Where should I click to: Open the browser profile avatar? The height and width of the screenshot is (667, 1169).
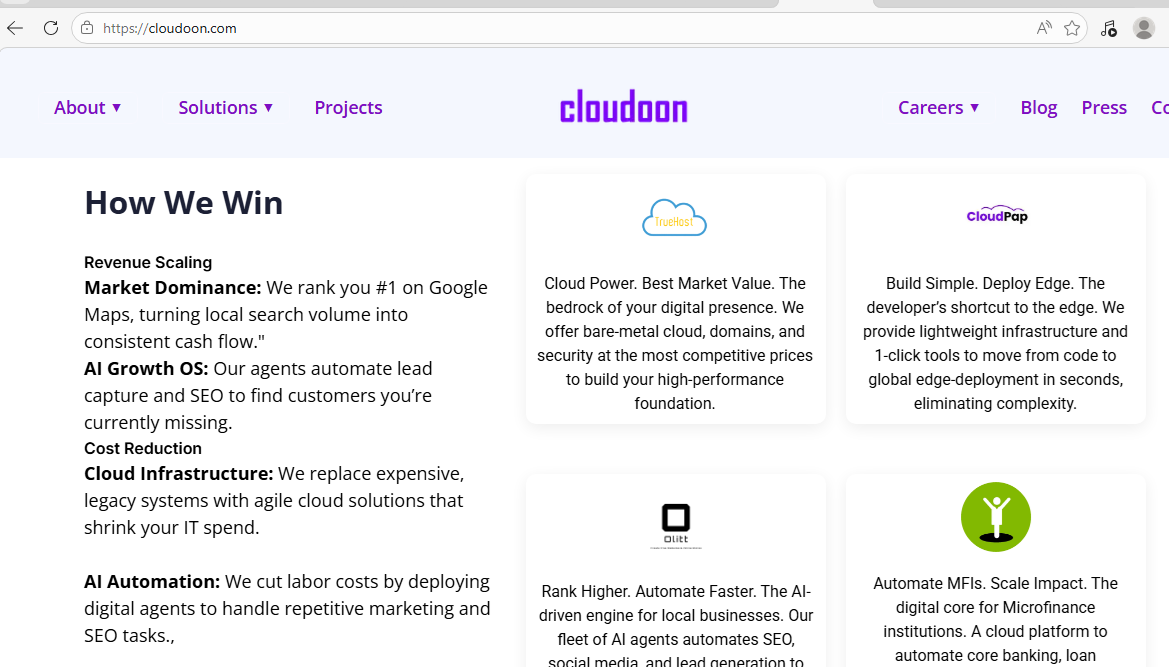1144,28
